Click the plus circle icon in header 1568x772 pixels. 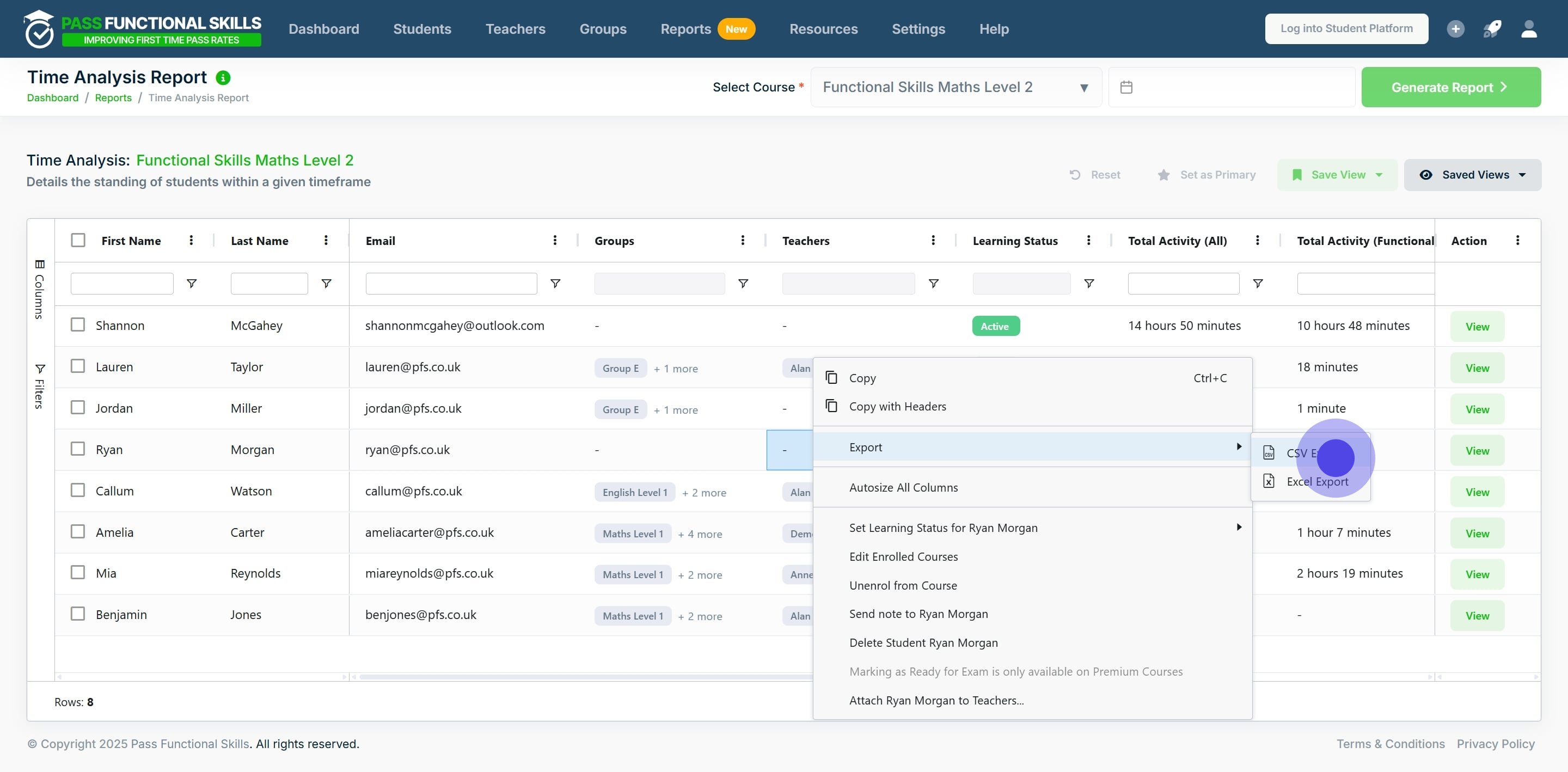[1455, 29]
